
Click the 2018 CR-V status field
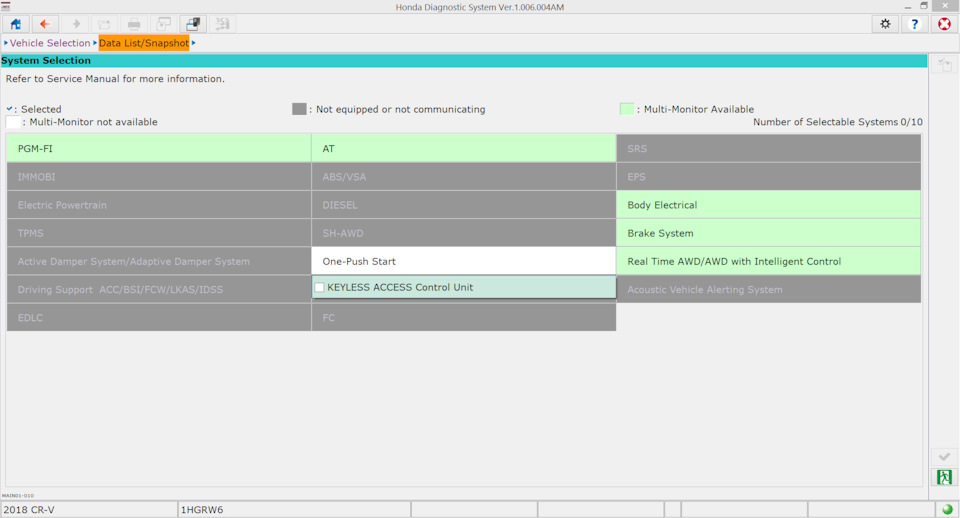[x=89, y=509]
